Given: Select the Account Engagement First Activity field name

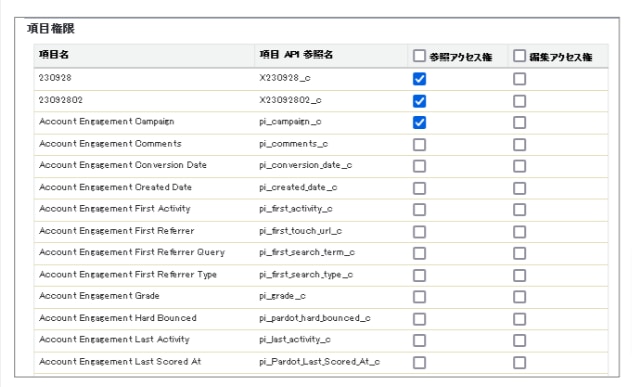Looking at the screenshot, I should (x=114, y=208).
